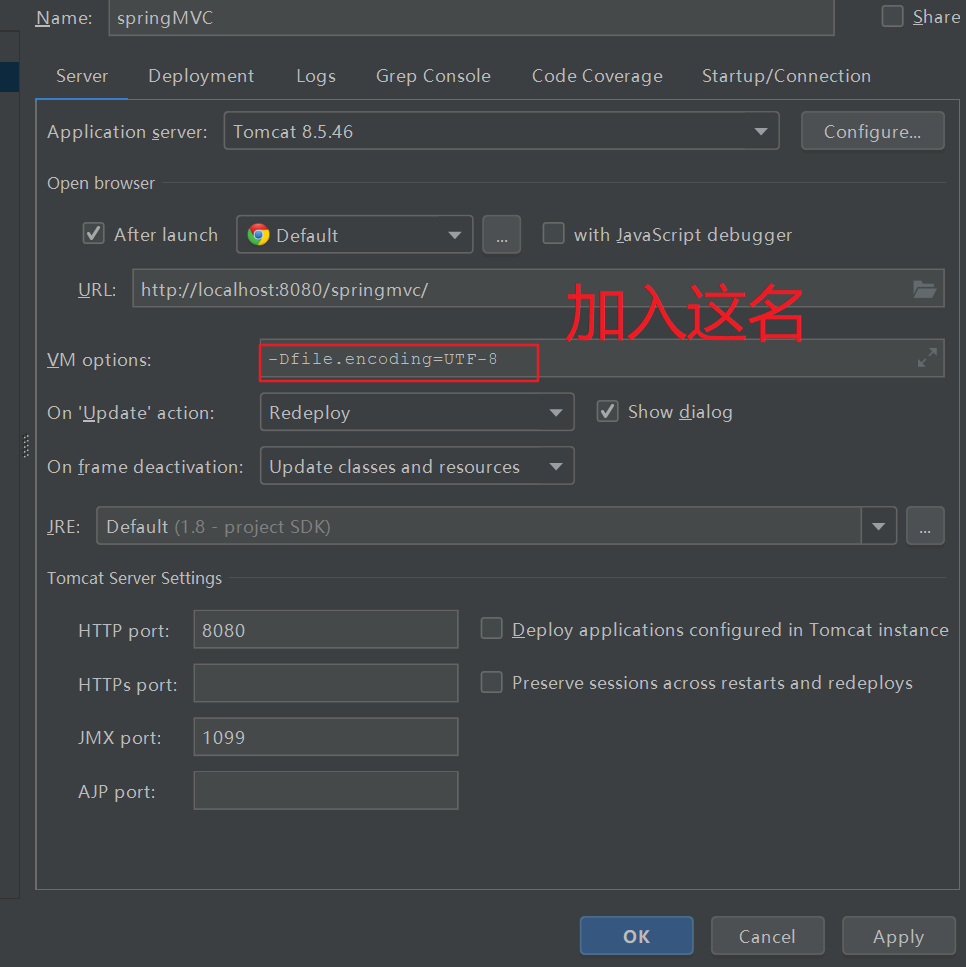Image resolution: width=966 pixels, height=967 pixels.
Task: Open browser selection ellipsis button
Action: pyautogui.click(x=502, y=234)
